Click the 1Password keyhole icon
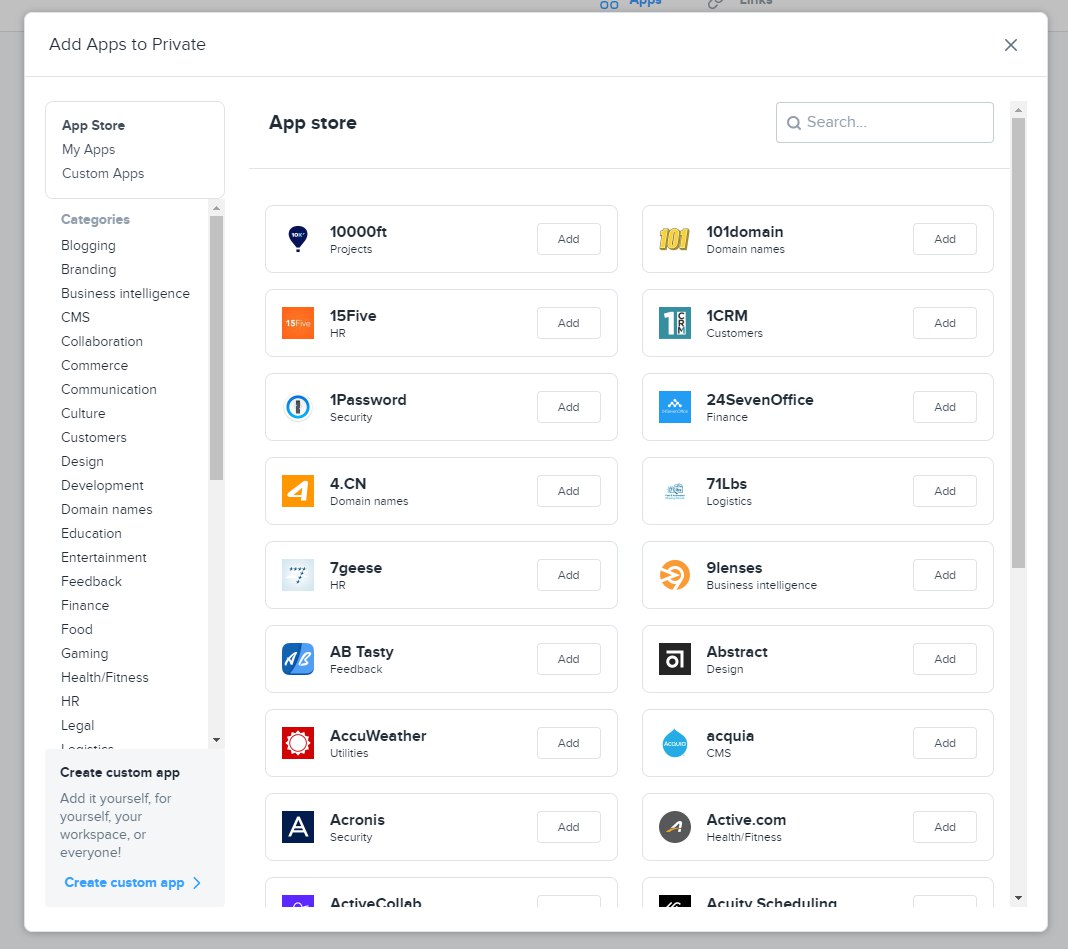 coord(298,407)
